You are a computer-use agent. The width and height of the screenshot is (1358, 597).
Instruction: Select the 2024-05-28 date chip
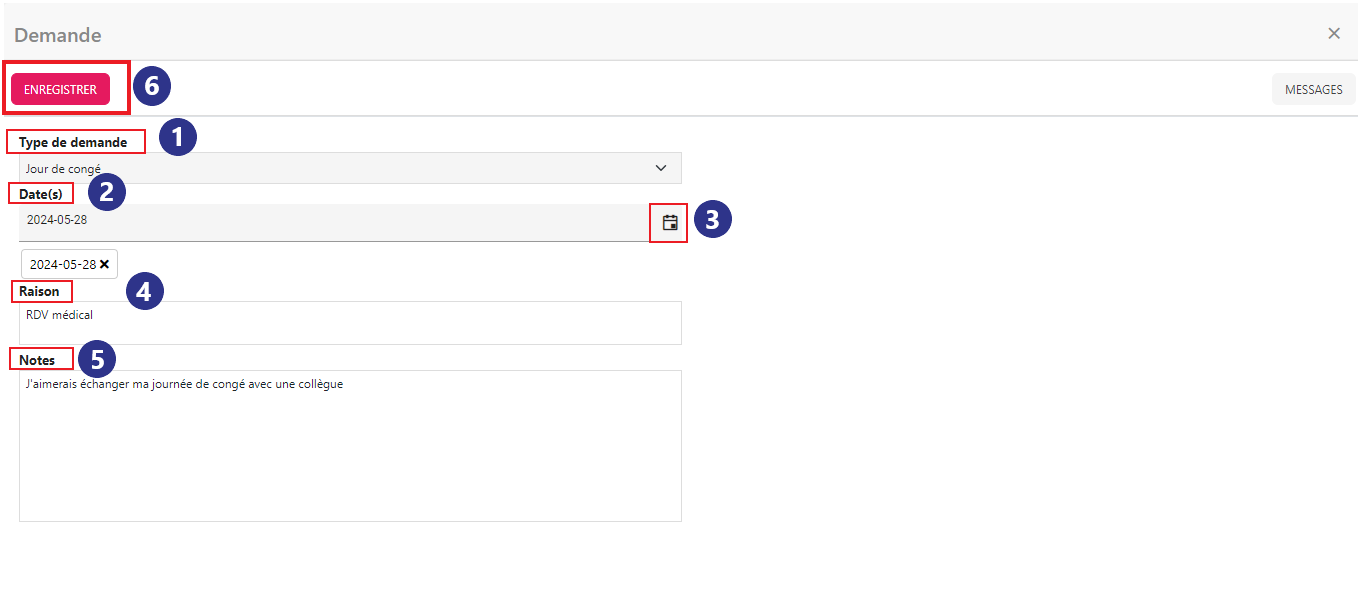click(x=63, y=264)
